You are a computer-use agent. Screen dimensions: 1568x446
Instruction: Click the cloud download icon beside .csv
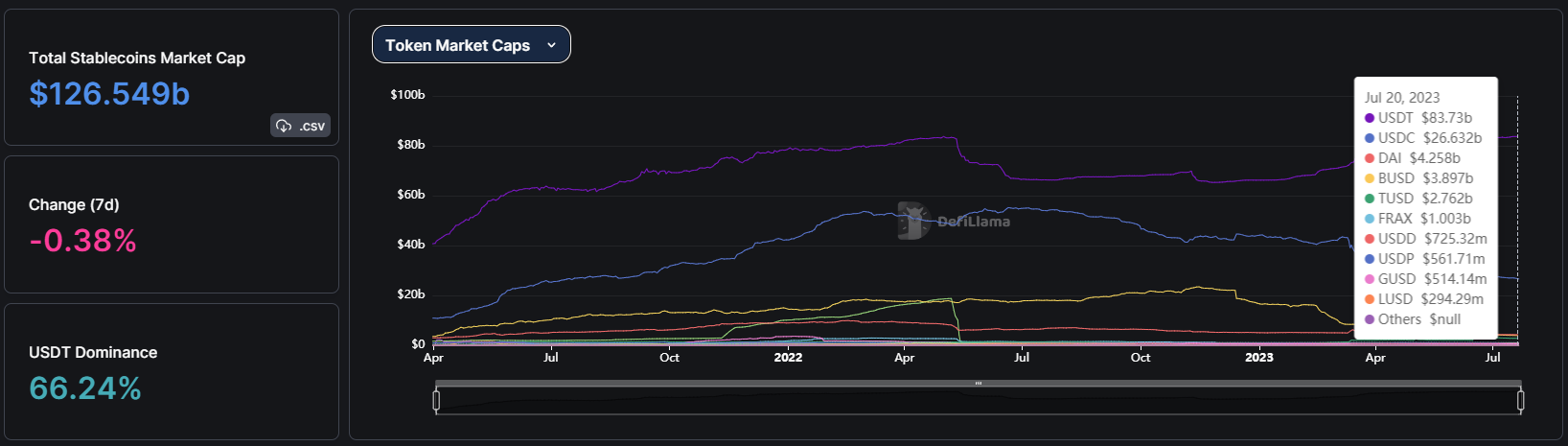[284, 126]
